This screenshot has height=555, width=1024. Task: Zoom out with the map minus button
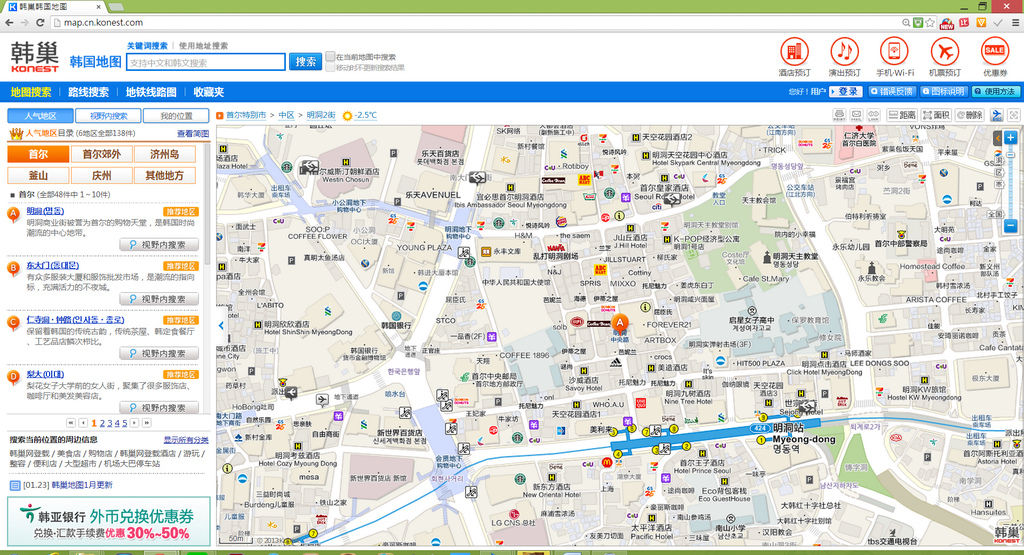pyautogui.click(x=1010, y=226)
